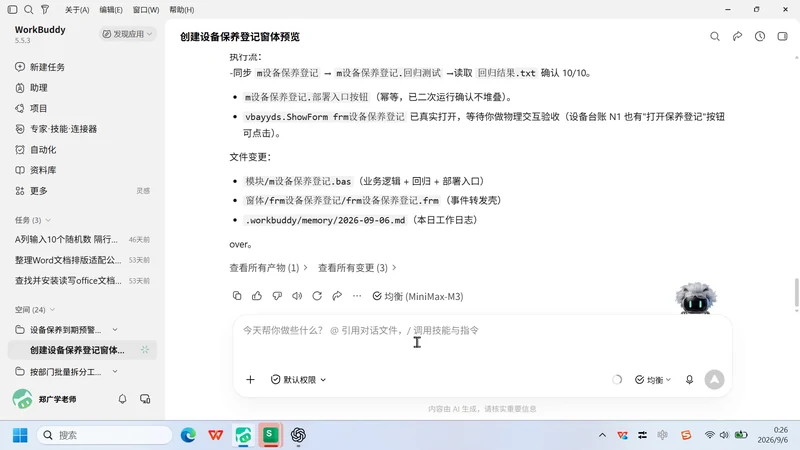This screenshot has width=800, height=450.
Task: Open the Windows Start menu
Action: point(20,435)
